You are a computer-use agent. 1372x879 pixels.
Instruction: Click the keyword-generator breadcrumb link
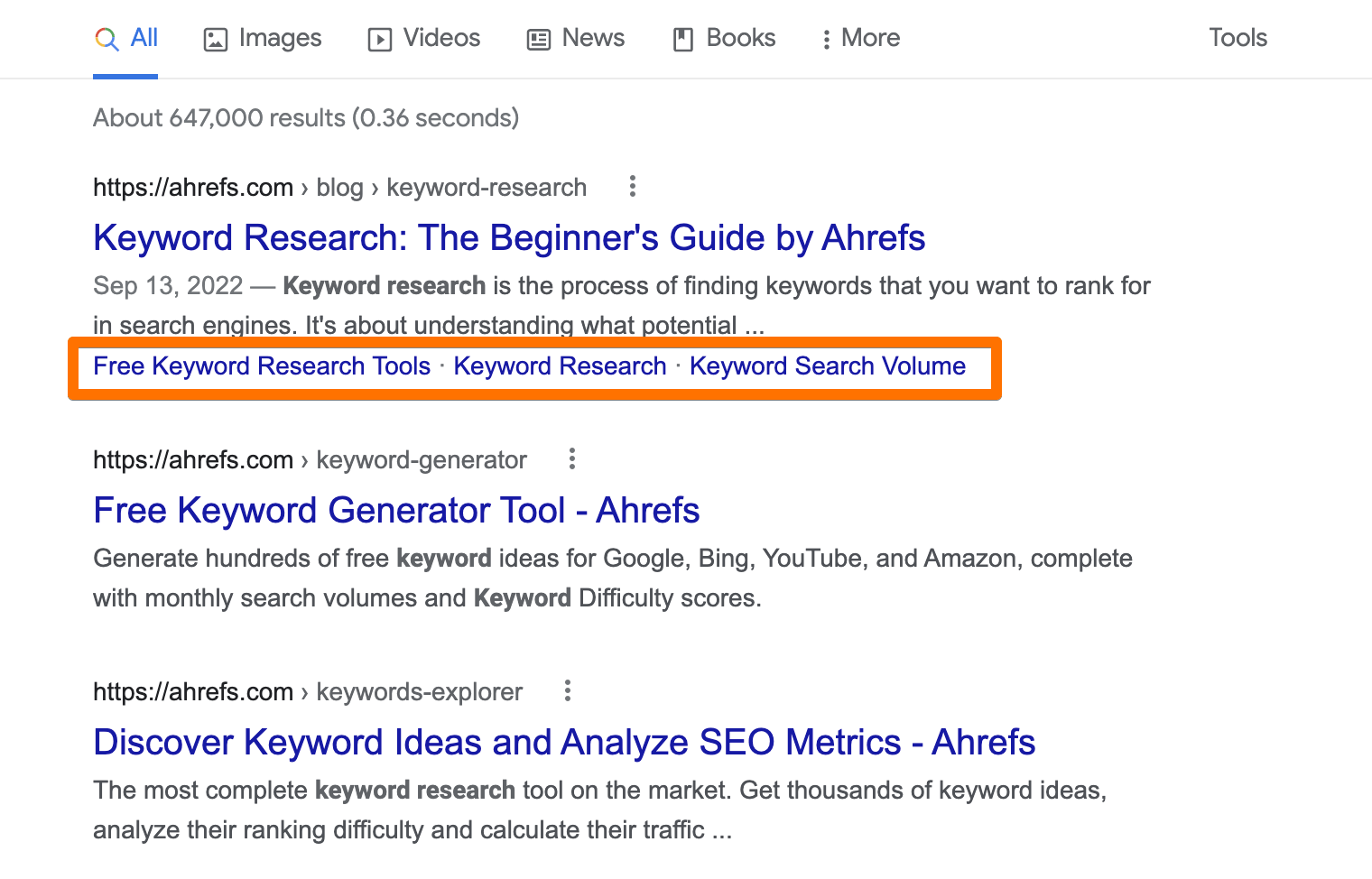[421, 459]
